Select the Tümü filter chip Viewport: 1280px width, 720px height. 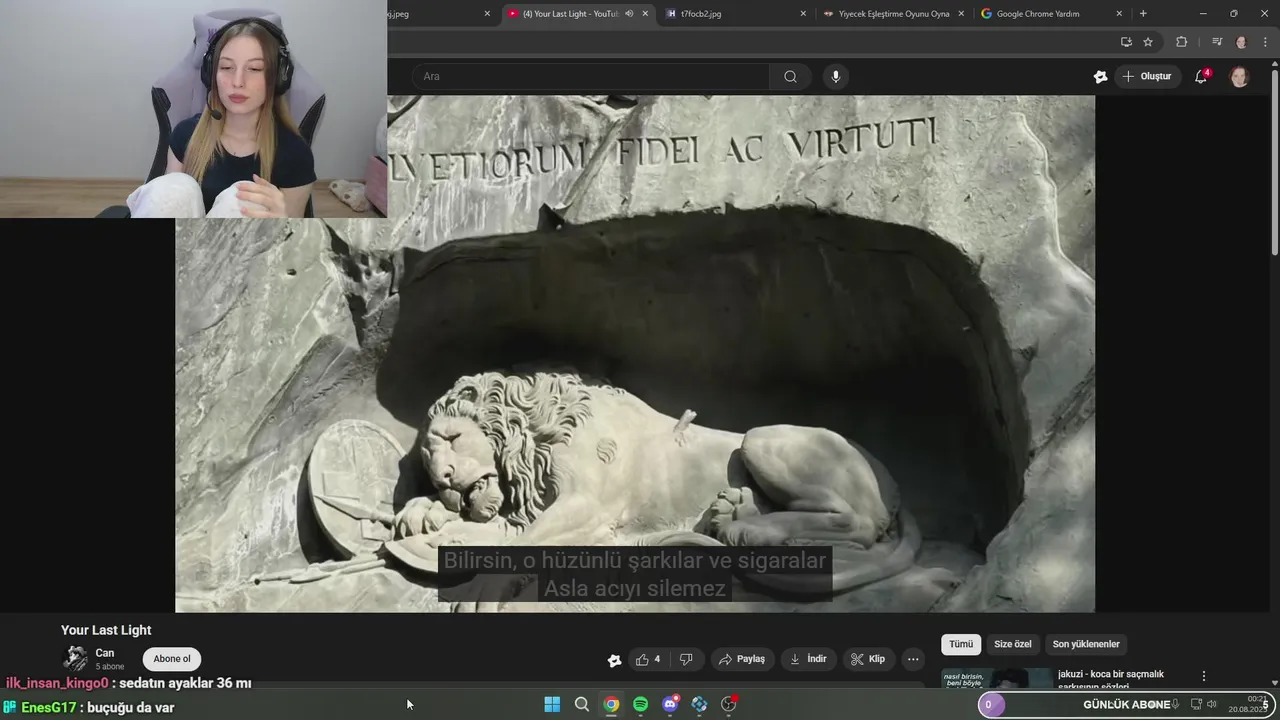tap(961, 644)
